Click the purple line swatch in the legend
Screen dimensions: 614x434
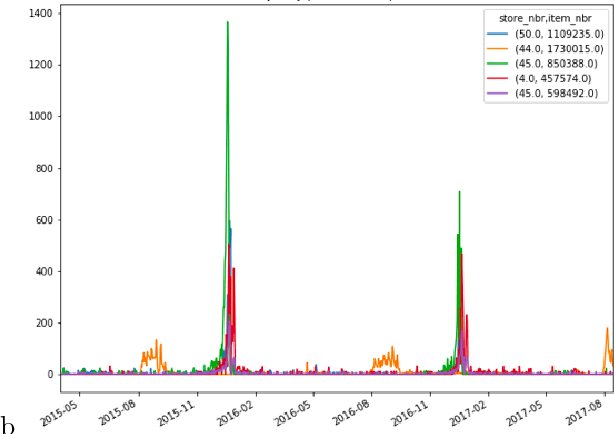point(497,93)
